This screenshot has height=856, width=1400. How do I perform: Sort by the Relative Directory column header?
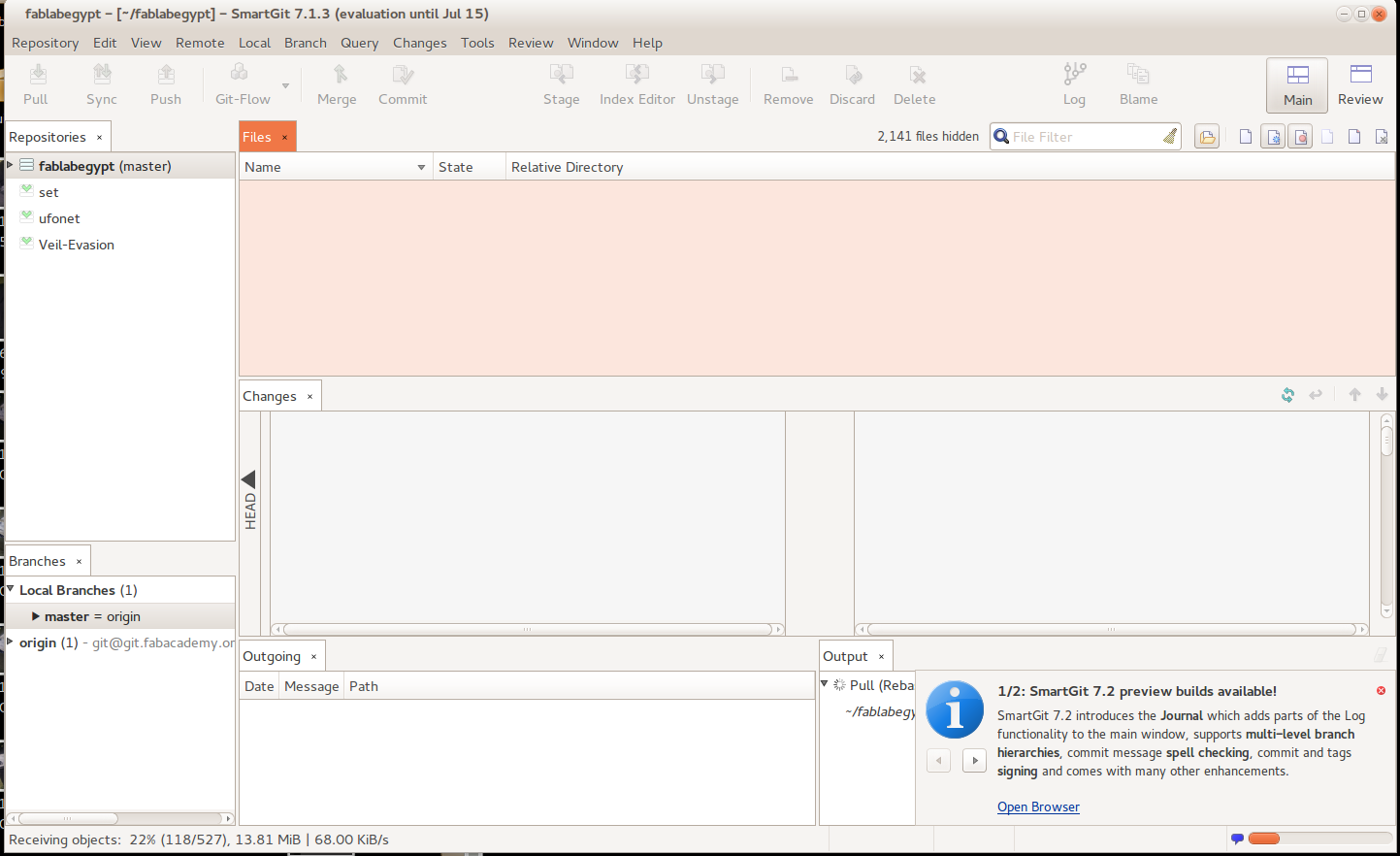[x=951, y=167]
